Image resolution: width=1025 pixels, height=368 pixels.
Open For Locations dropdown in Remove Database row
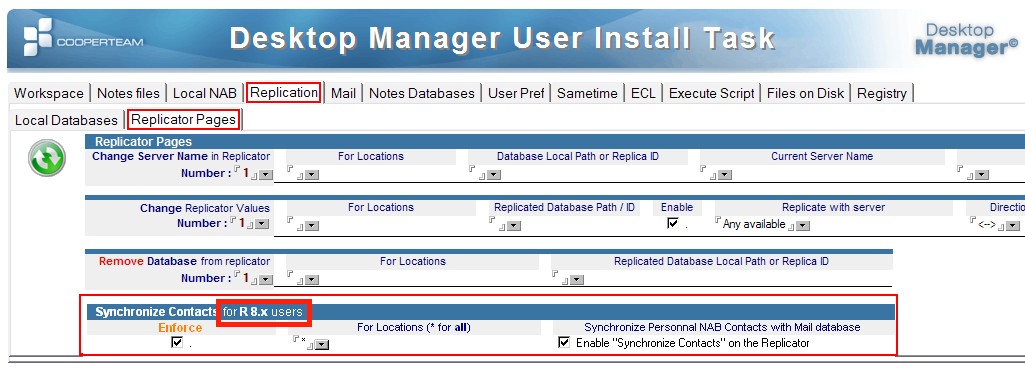tap(312, 280)
